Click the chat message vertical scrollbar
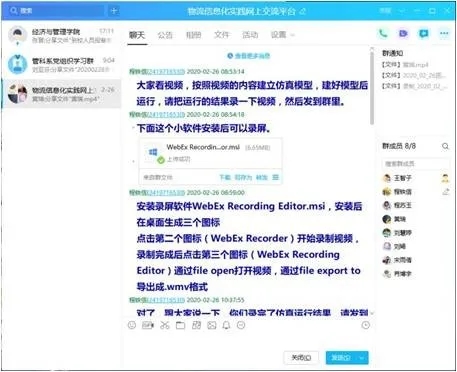This screenshot has width=457, height=372. pos(372,88)
